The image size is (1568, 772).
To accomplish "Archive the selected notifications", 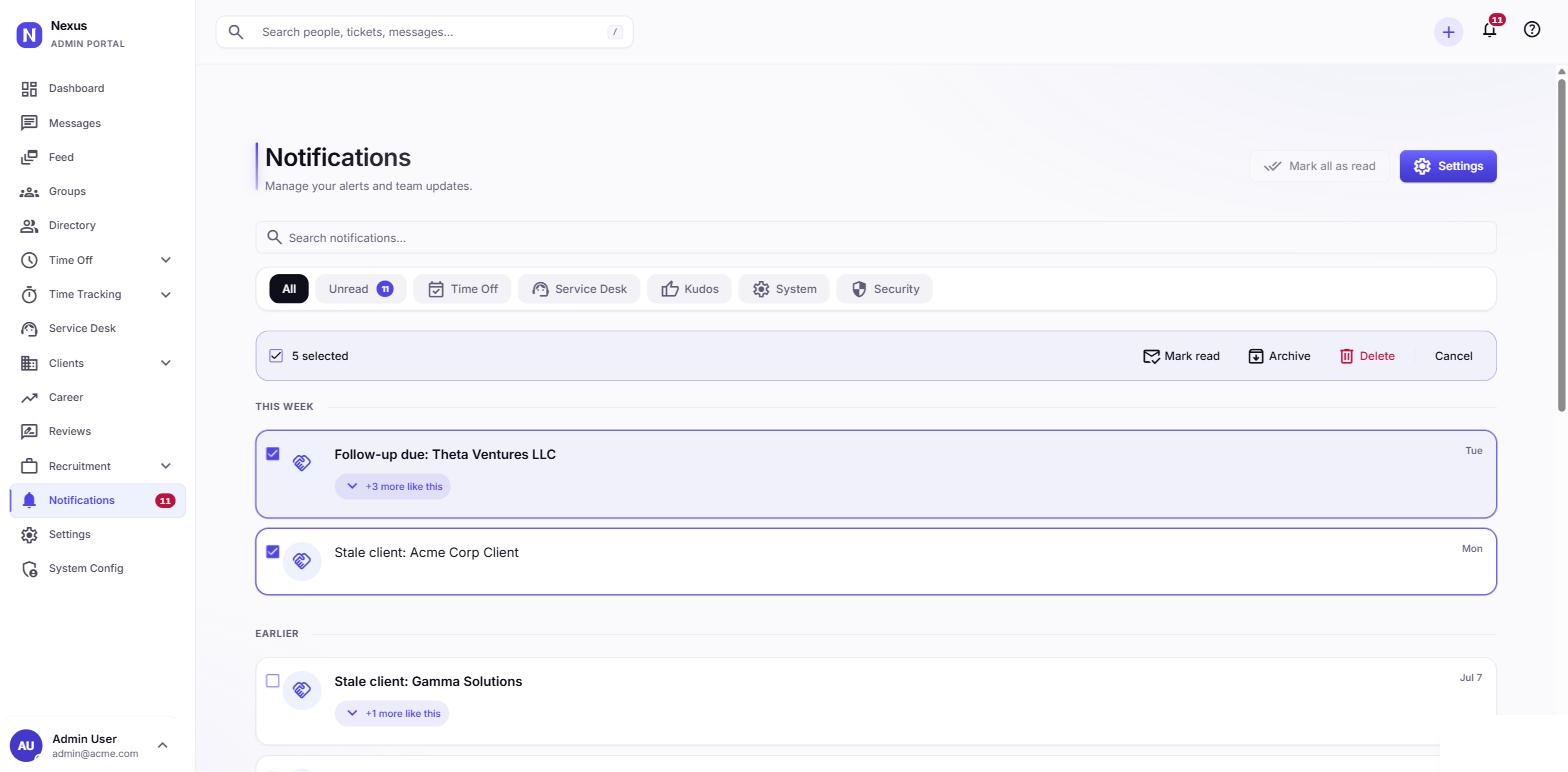I will coord(1279,356).
